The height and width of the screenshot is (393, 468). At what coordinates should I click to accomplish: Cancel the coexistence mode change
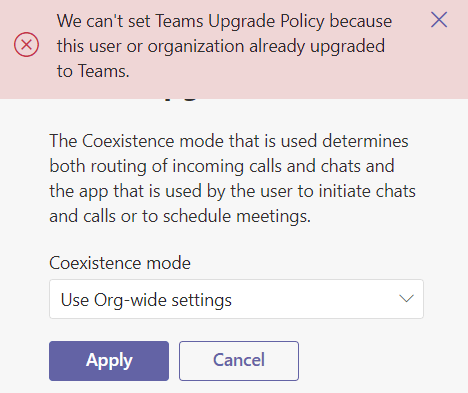click(239, 361)
